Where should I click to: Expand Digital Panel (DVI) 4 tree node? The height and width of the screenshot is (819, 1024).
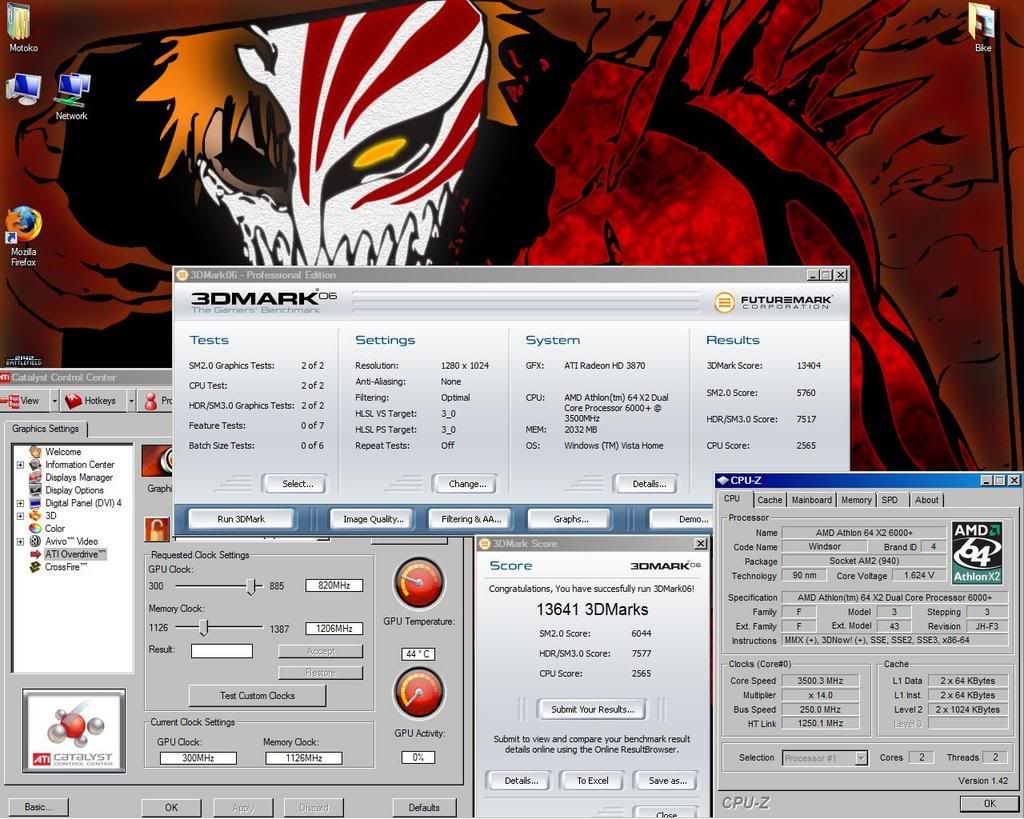(x=20, y=504)
